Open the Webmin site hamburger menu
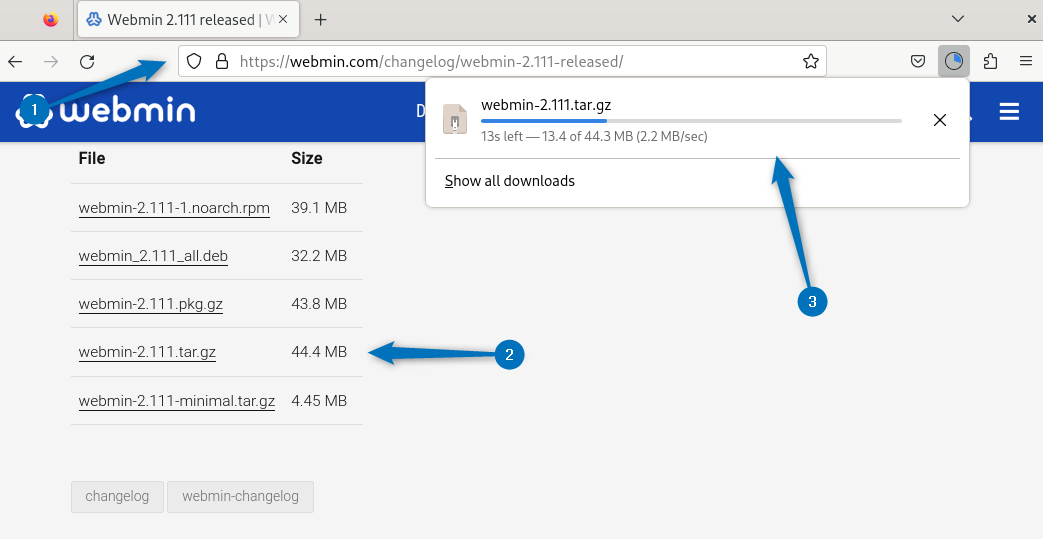This screenshot has width=1043, height=539. (1009, 111)
